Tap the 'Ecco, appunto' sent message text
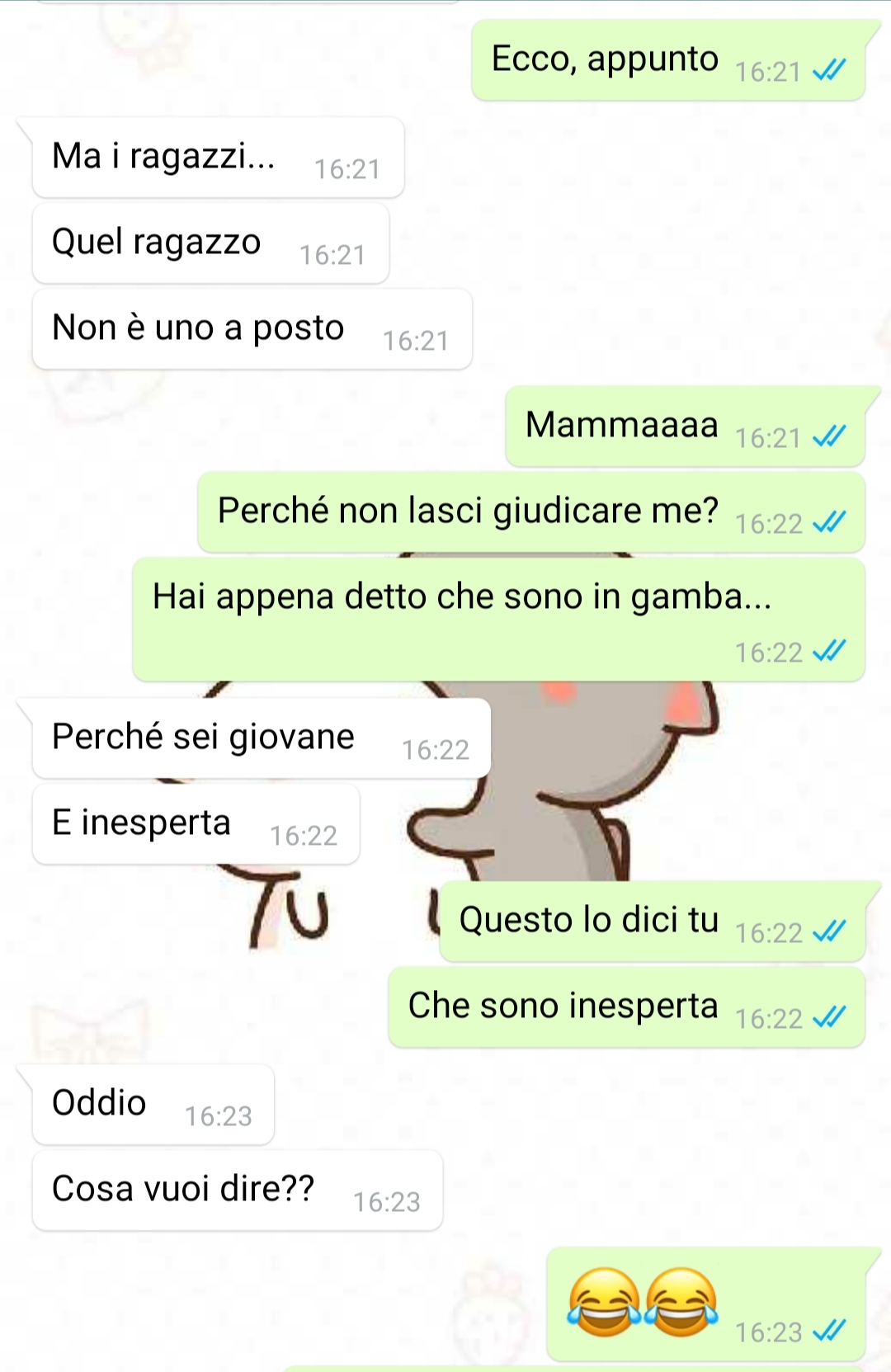 coord(605,59)
